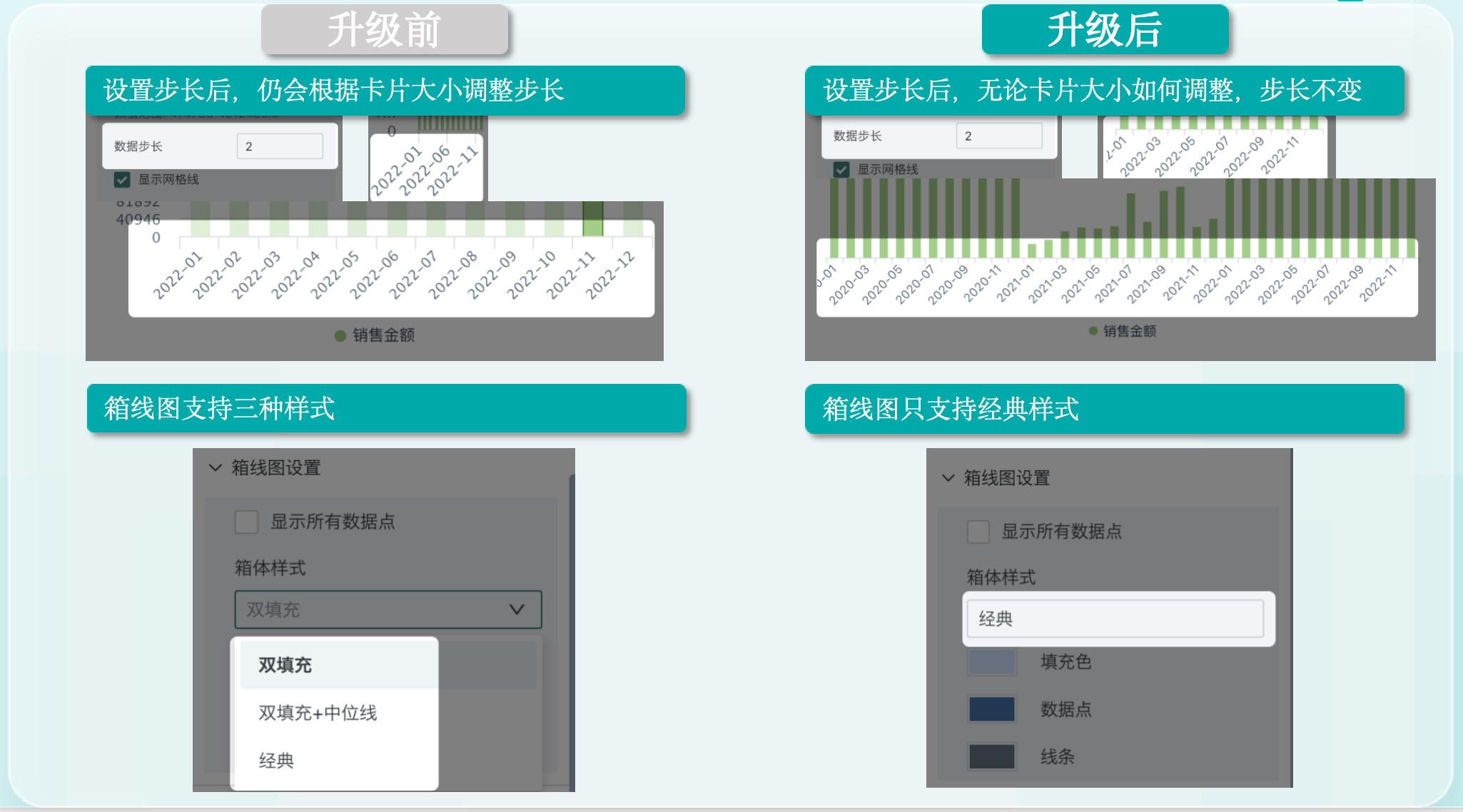This screenshot has width=1463, height=812.
Task: Collapse 箱线图设置 section in right panel
Action: click(948, 478)
